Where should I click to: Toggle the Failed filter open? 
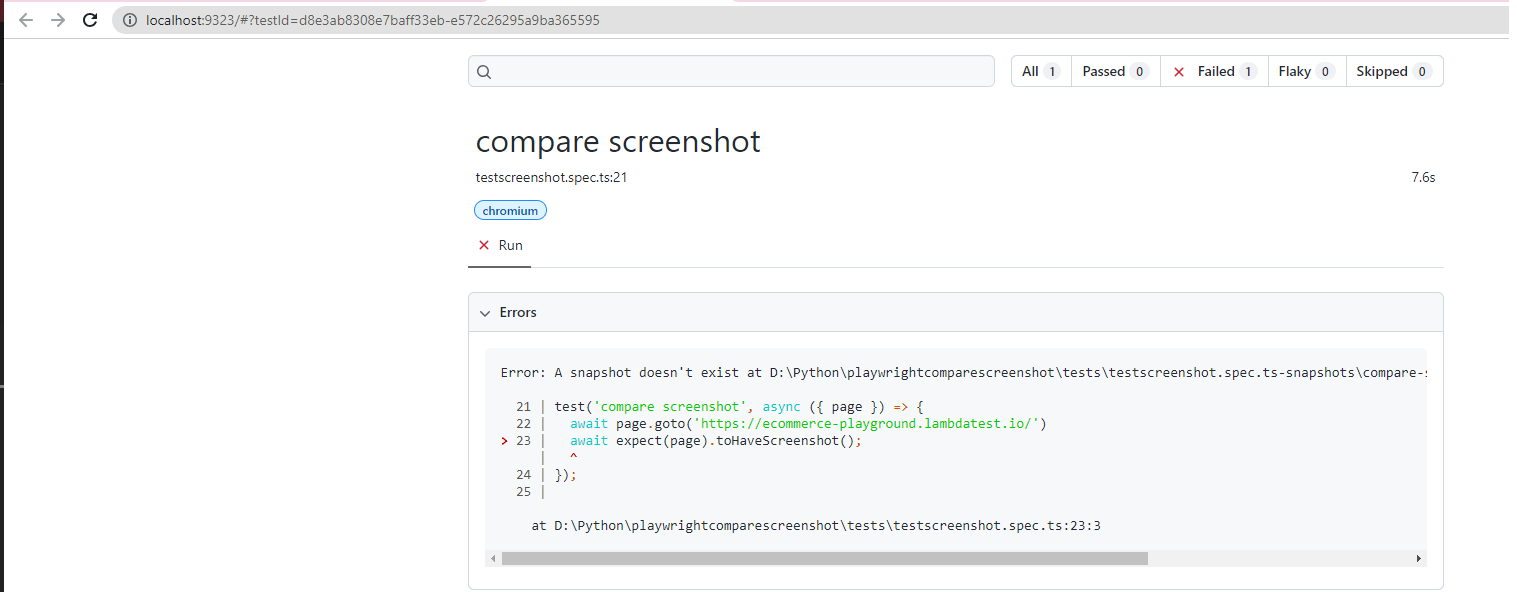tap(1212, 71)
